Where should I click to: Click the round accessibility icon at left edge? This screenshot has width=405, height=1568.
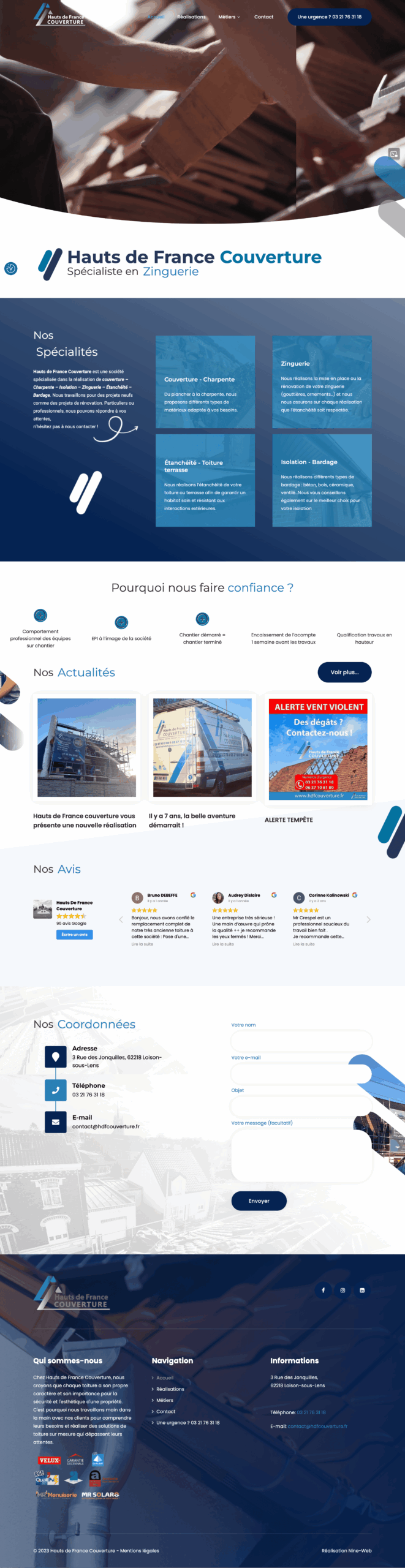point(11,268)
